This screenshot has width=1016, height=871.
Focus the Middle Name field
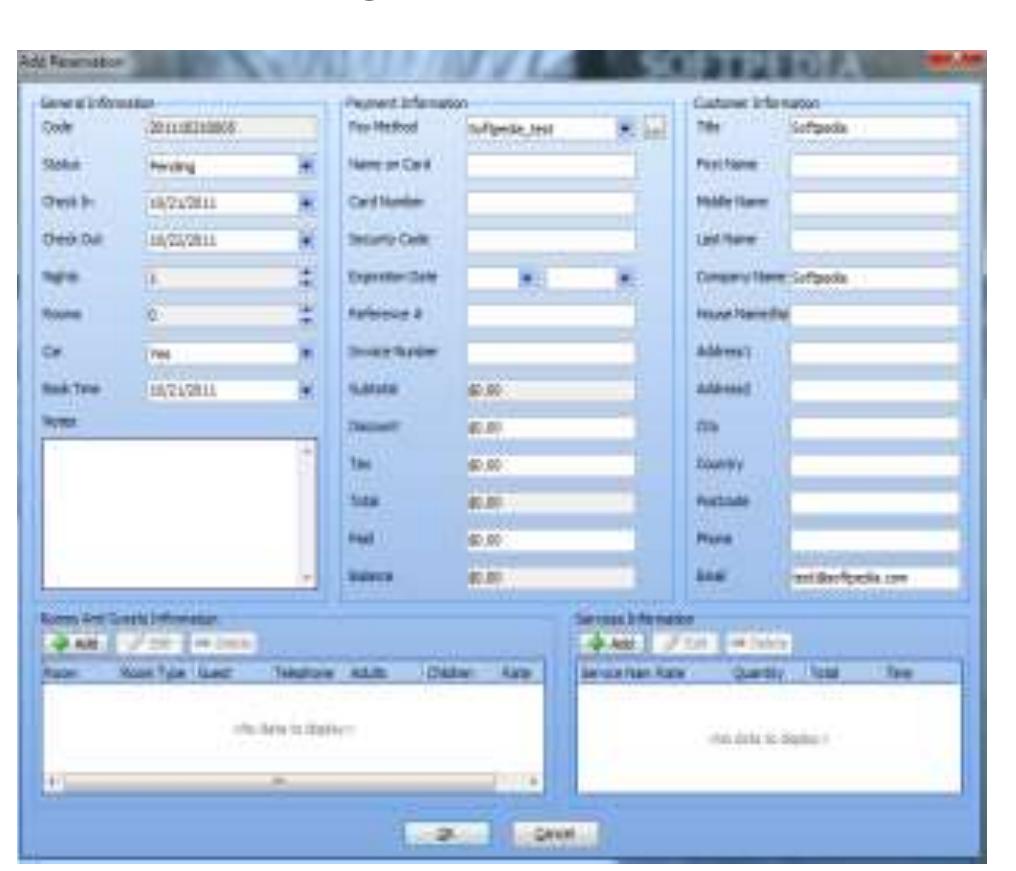pyautogui.click(x=874, y=203)
